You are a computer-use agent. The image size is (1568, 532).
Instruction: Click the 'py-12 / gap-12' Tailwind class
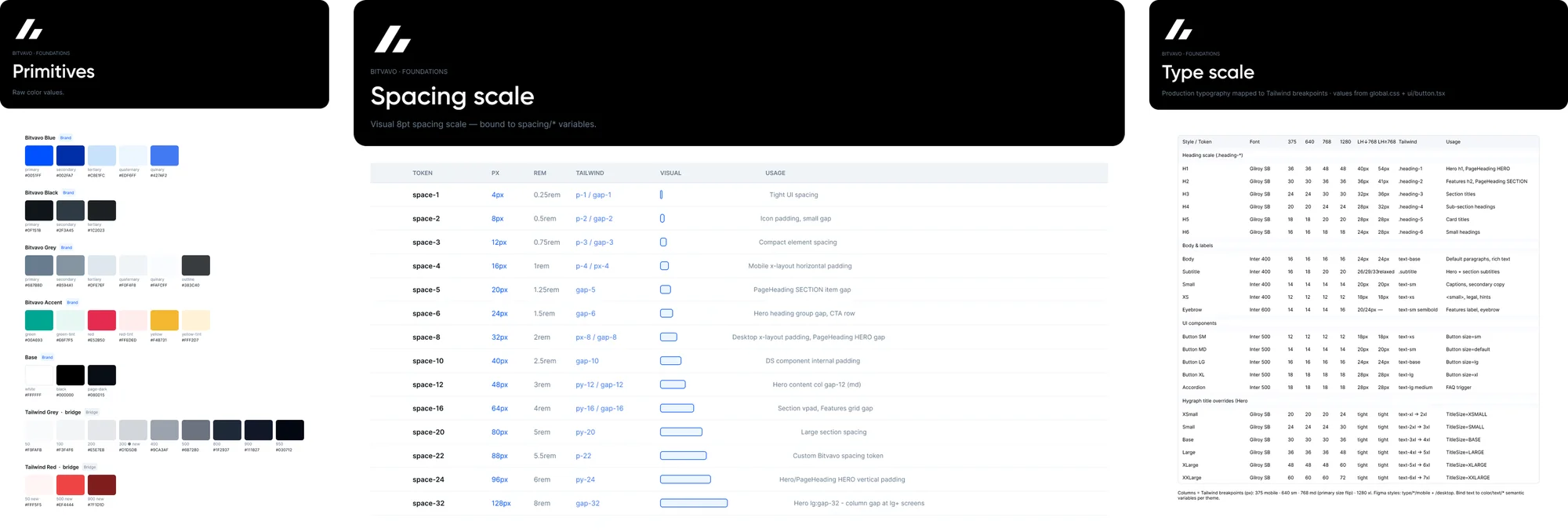(600, 384)
